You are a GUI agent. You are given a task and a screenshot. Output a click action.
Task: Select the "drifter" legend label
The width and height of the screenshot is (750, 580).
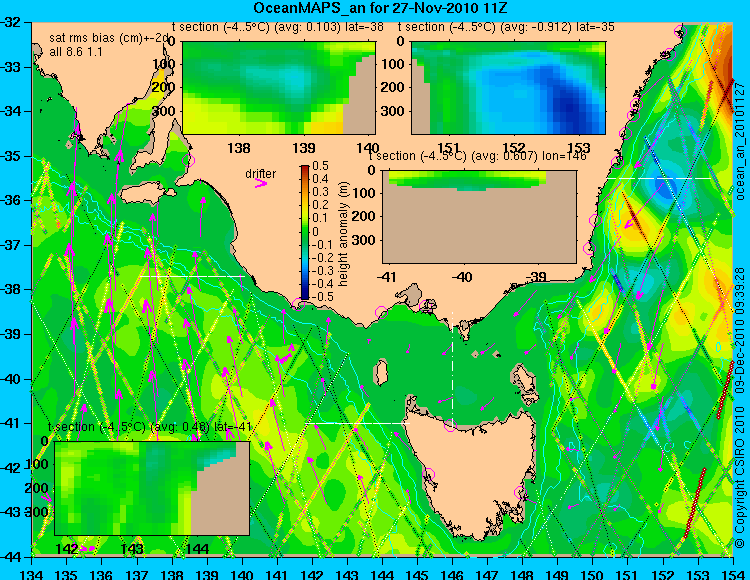260,173
